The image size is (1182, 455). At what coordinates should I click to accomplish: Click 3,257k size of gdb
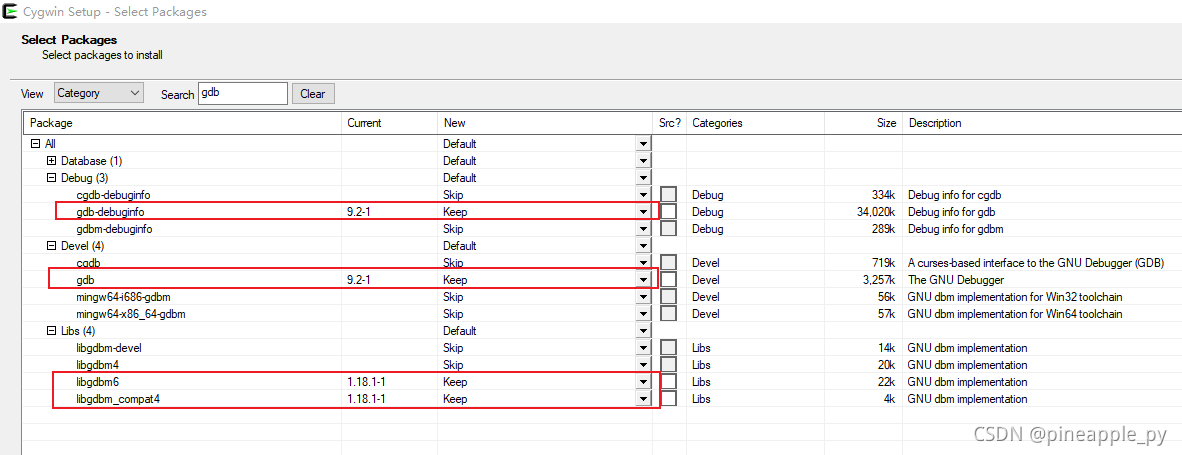(x=880, y=279)
